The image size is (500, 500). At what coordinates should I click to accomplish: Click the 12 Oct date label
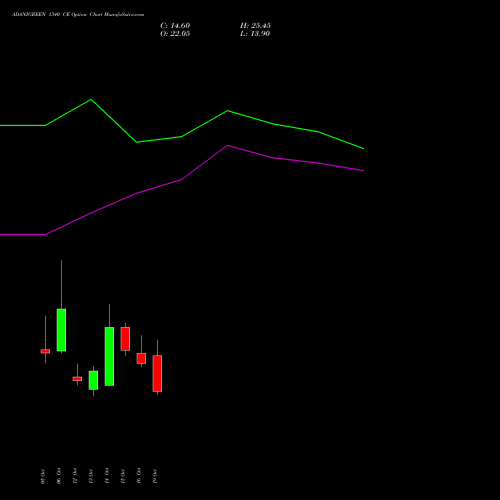click(75, 476)
